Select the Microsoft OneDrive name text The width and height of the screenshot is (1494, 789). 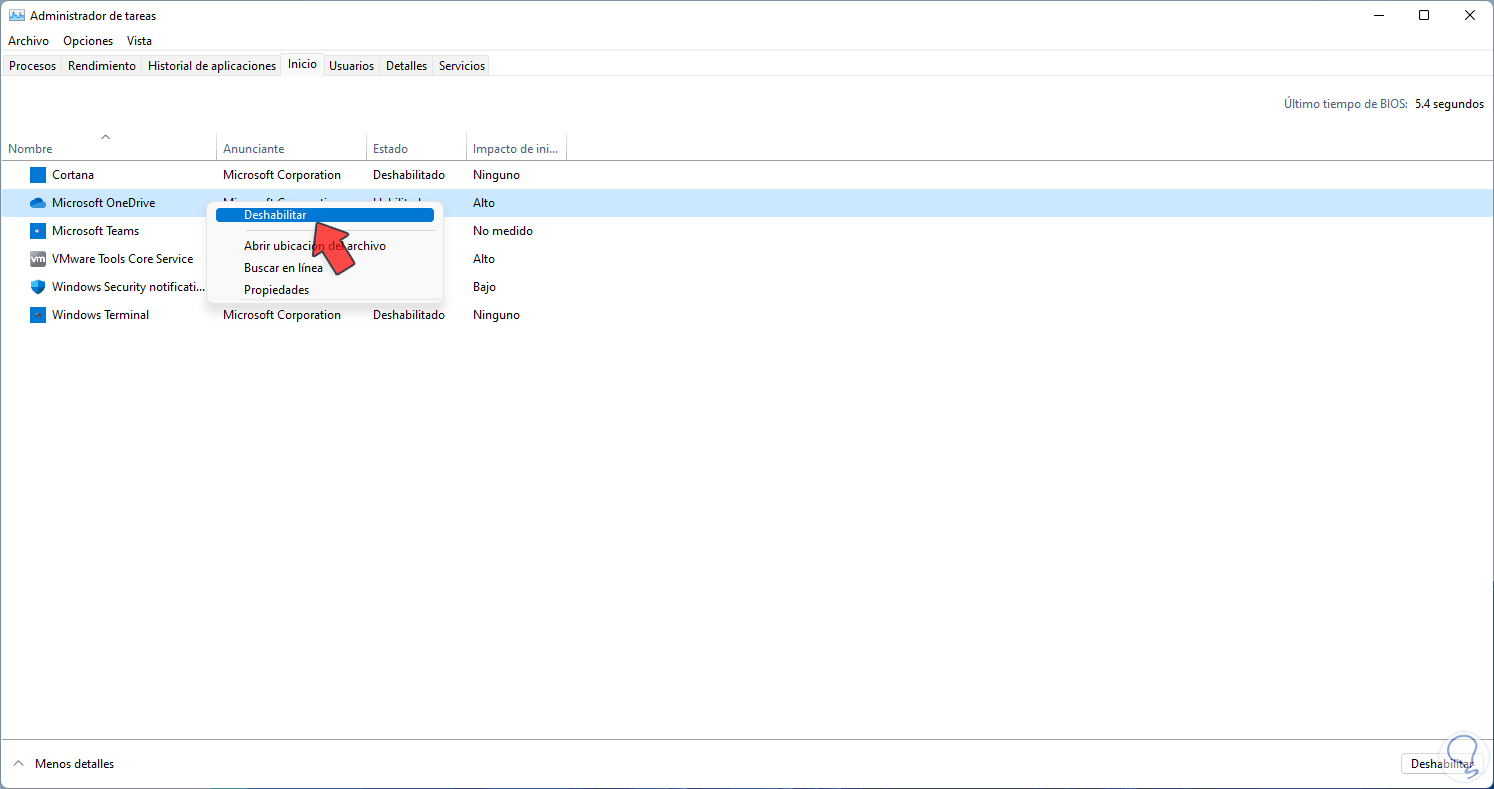click(104, 203)
